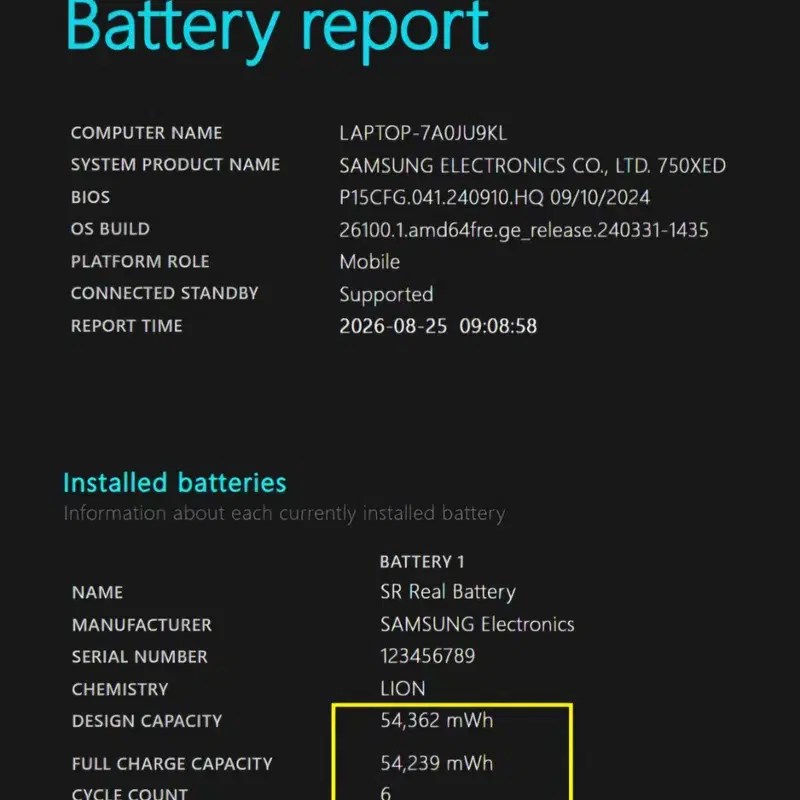Select the OS BUILD value text
The height and width of the screenshot is (800, 800).
pyautogui.click(x=523, y=230)
